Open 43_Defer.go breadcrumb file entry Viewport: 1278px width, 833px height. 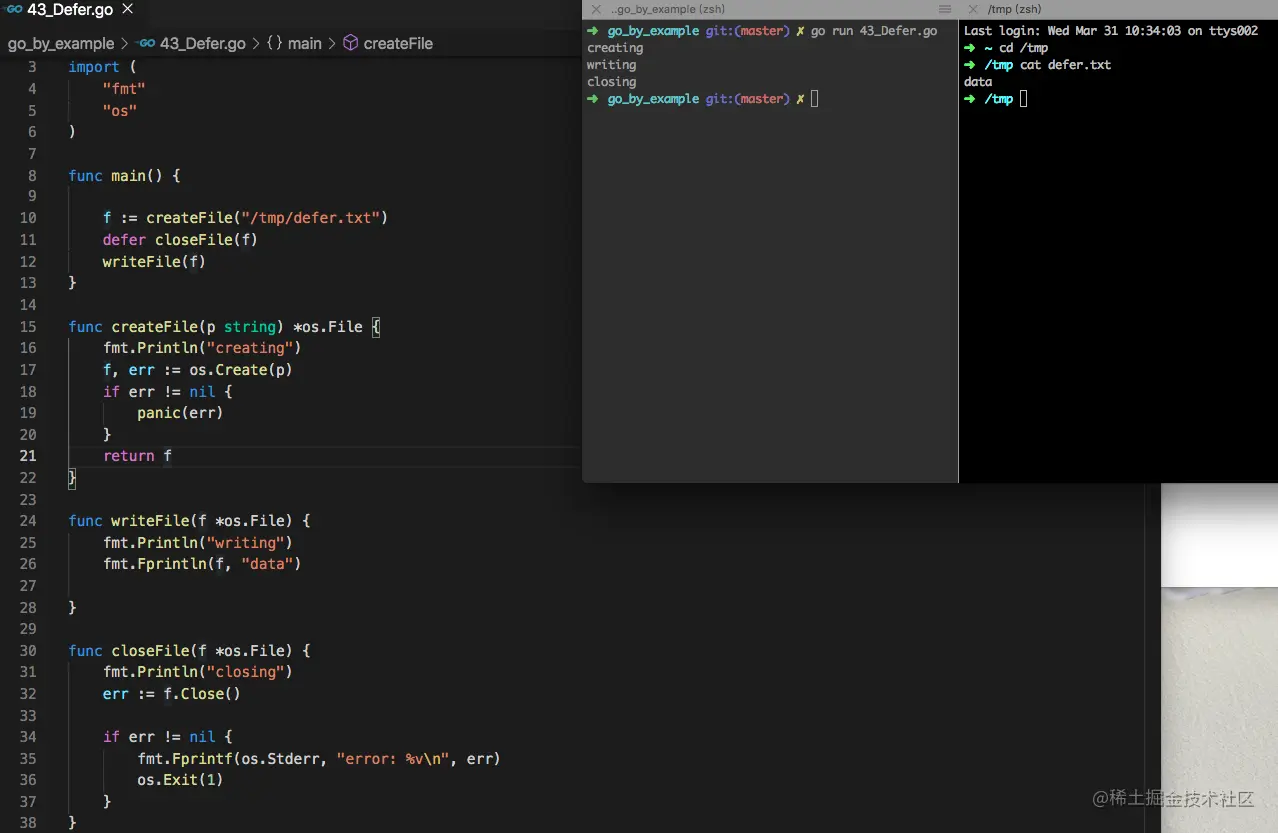[204, 43]
